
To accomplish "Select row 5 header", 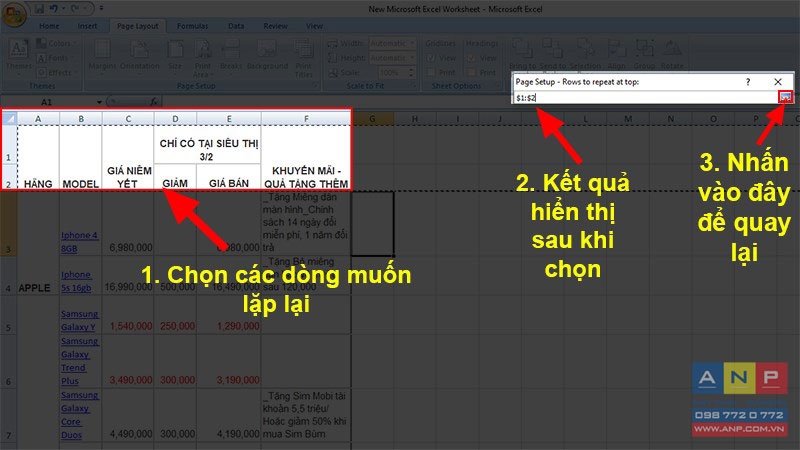I will click(9, 315).
